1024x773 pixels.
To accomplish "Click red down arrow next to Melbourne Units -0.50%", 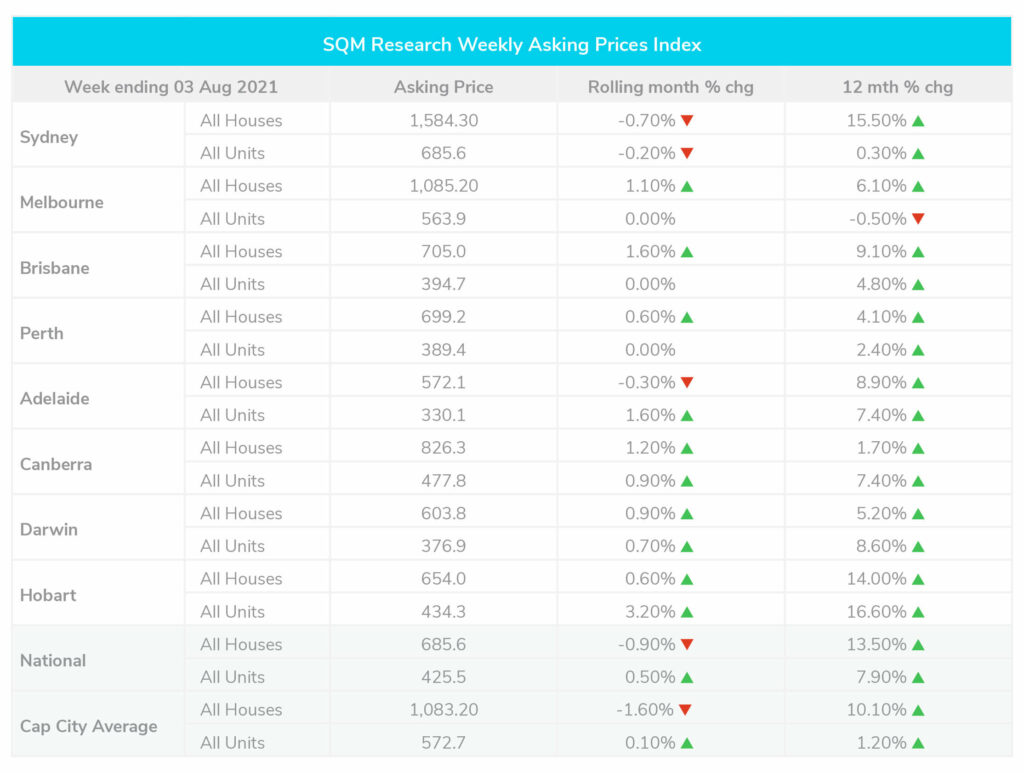I will (x=918, y=219).
